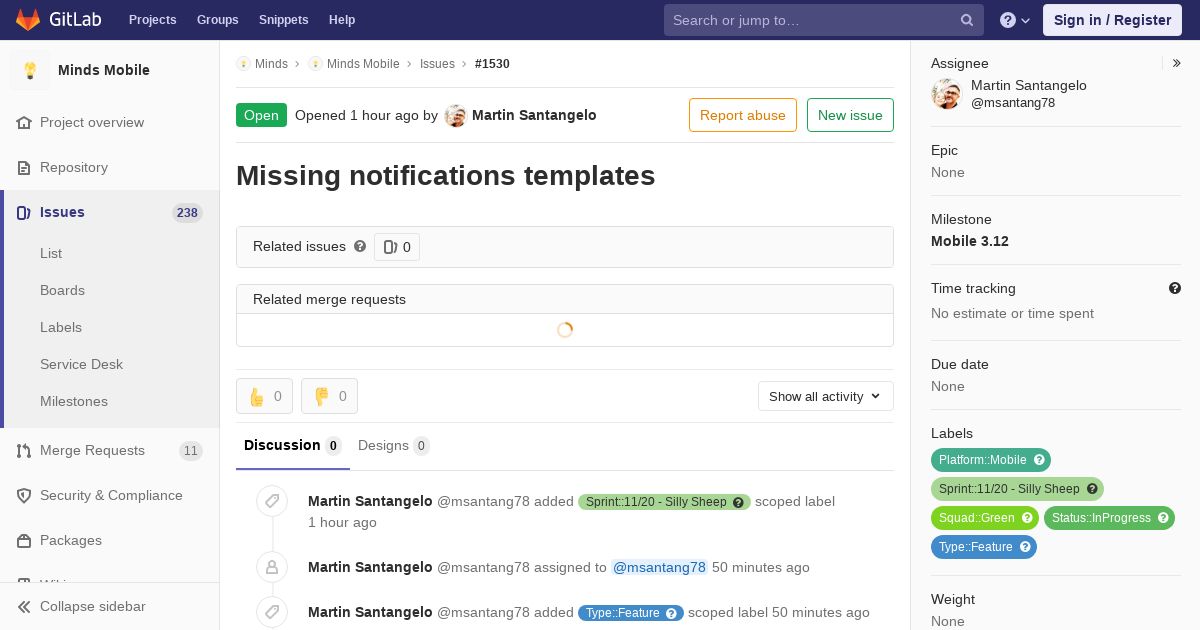Give a thumbs up reaction

[x=264, y=396]
